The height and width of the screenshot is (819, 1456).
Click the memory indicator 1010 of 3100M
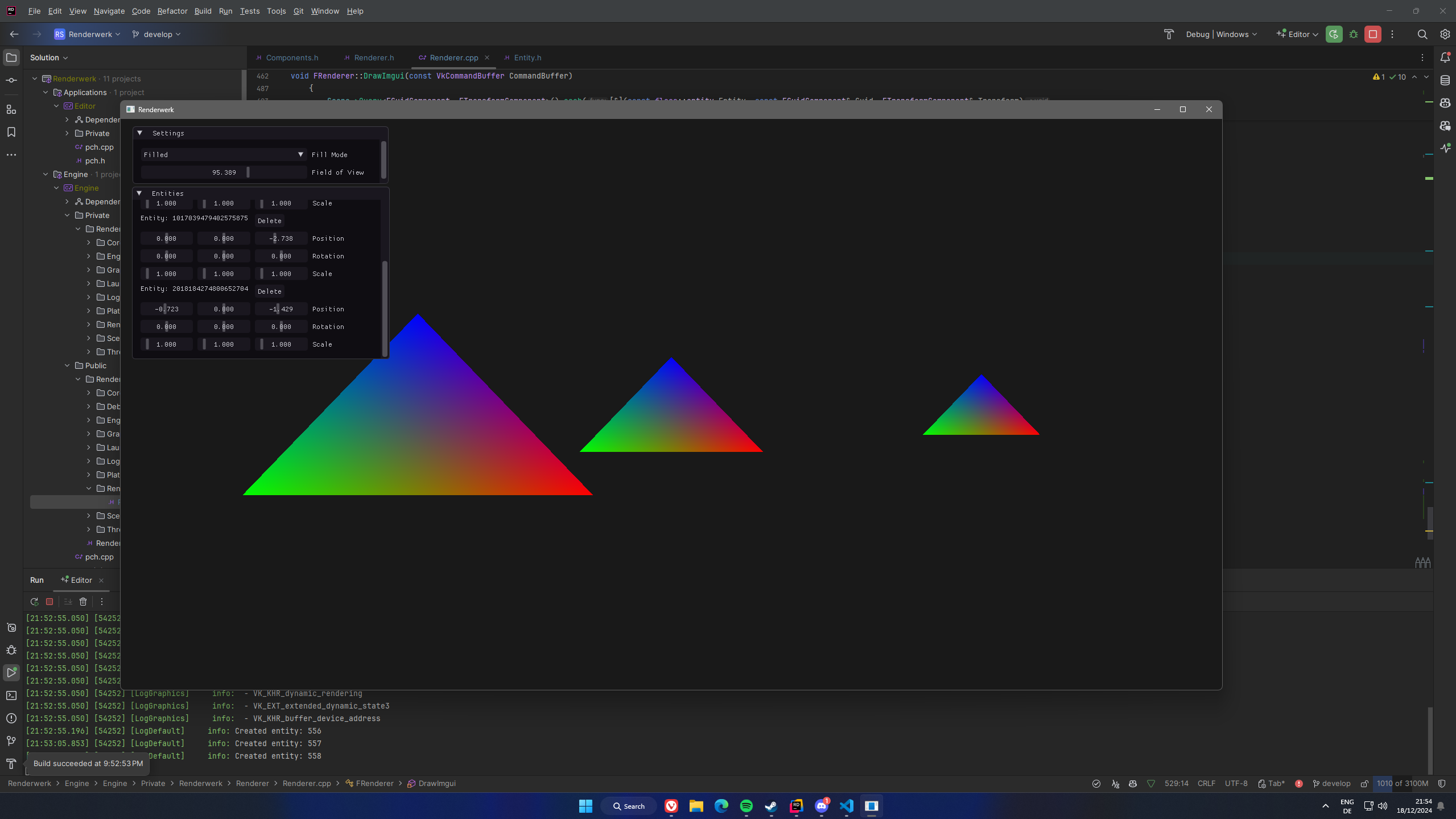(1403, 784)
